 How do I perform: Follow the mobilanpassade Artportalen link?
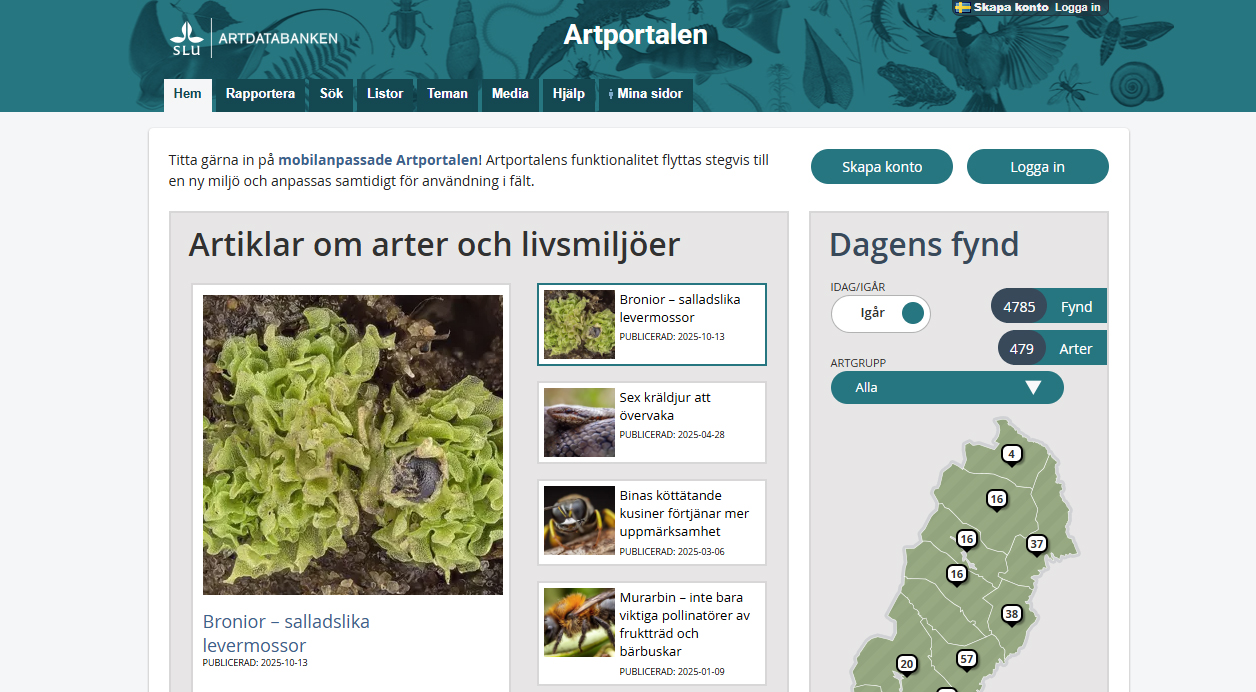pos(378,160)
